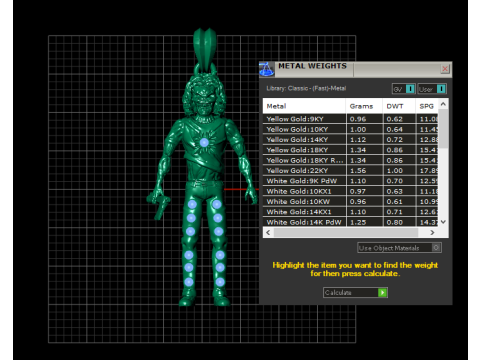Click the SPG column header
Screen dimensions: 480x360
(427, 106)
